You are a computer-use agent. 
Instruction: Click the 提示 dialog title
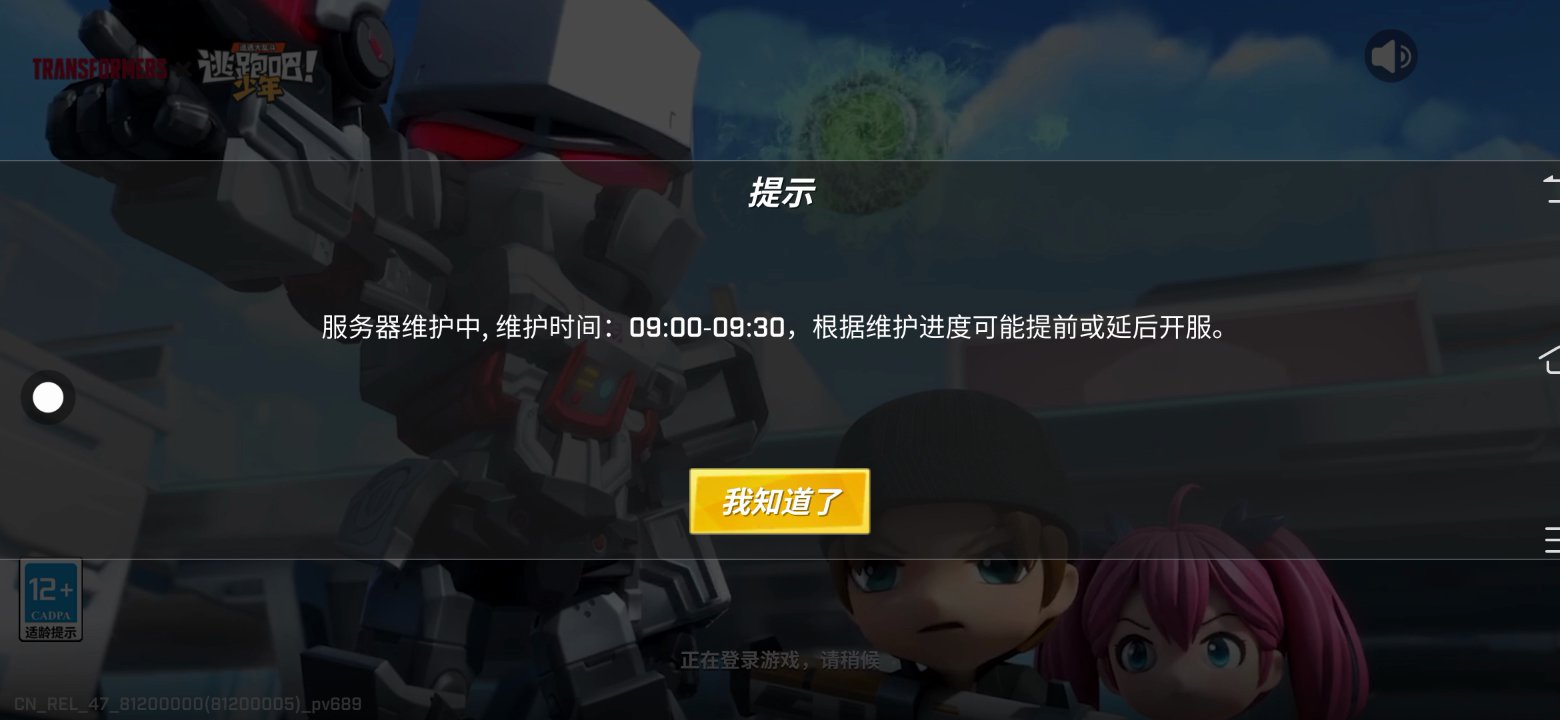(780, 193)
